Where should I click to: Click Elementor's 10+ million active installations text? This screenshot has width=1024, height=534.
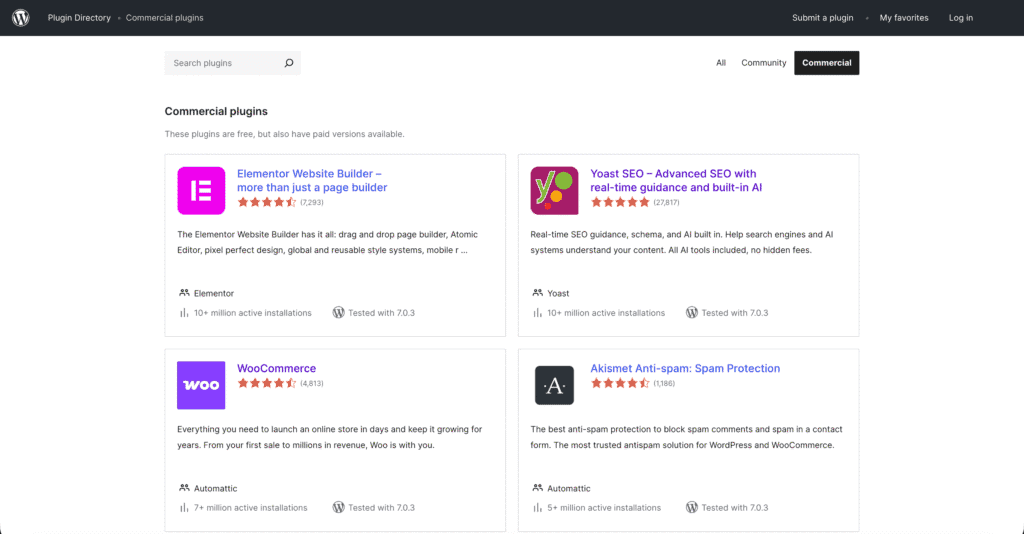(x=253, y=313)
